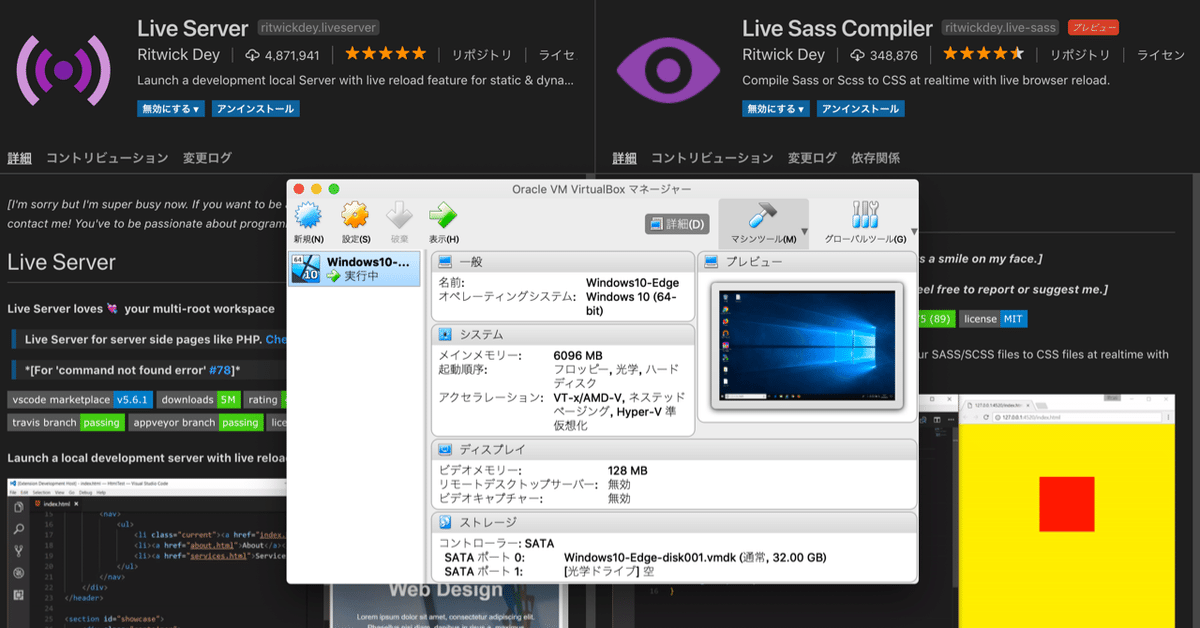
Task: Click the システム section chip icon
Action: (x=446, y=334)
